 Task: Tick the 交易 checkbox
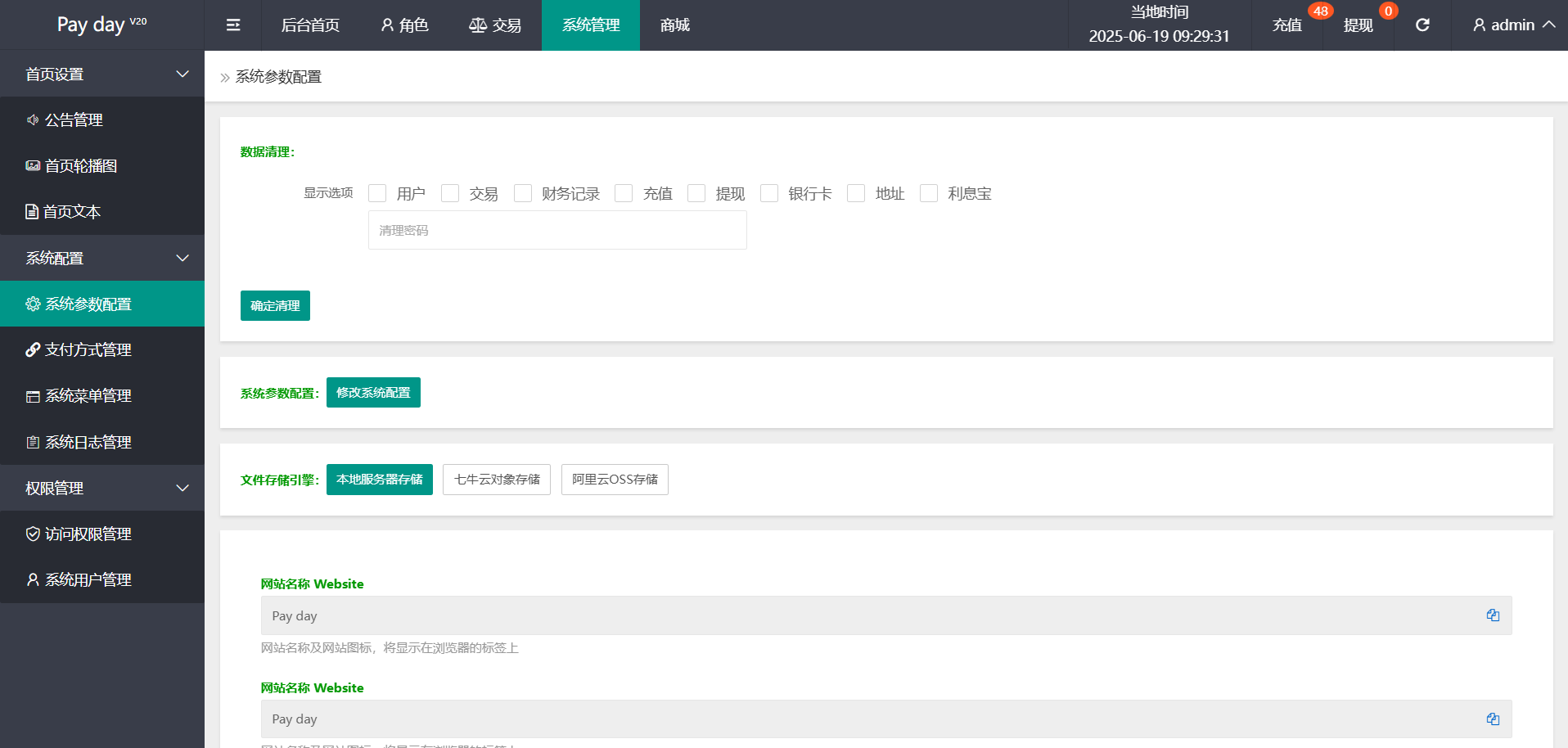click(450, 193)
